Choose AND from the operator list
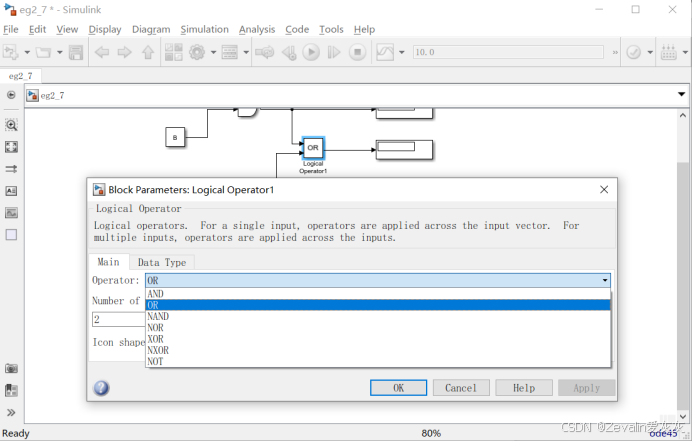Image resolution: width=692 pixels, height=441 pixels. click(x=378, y=294)
